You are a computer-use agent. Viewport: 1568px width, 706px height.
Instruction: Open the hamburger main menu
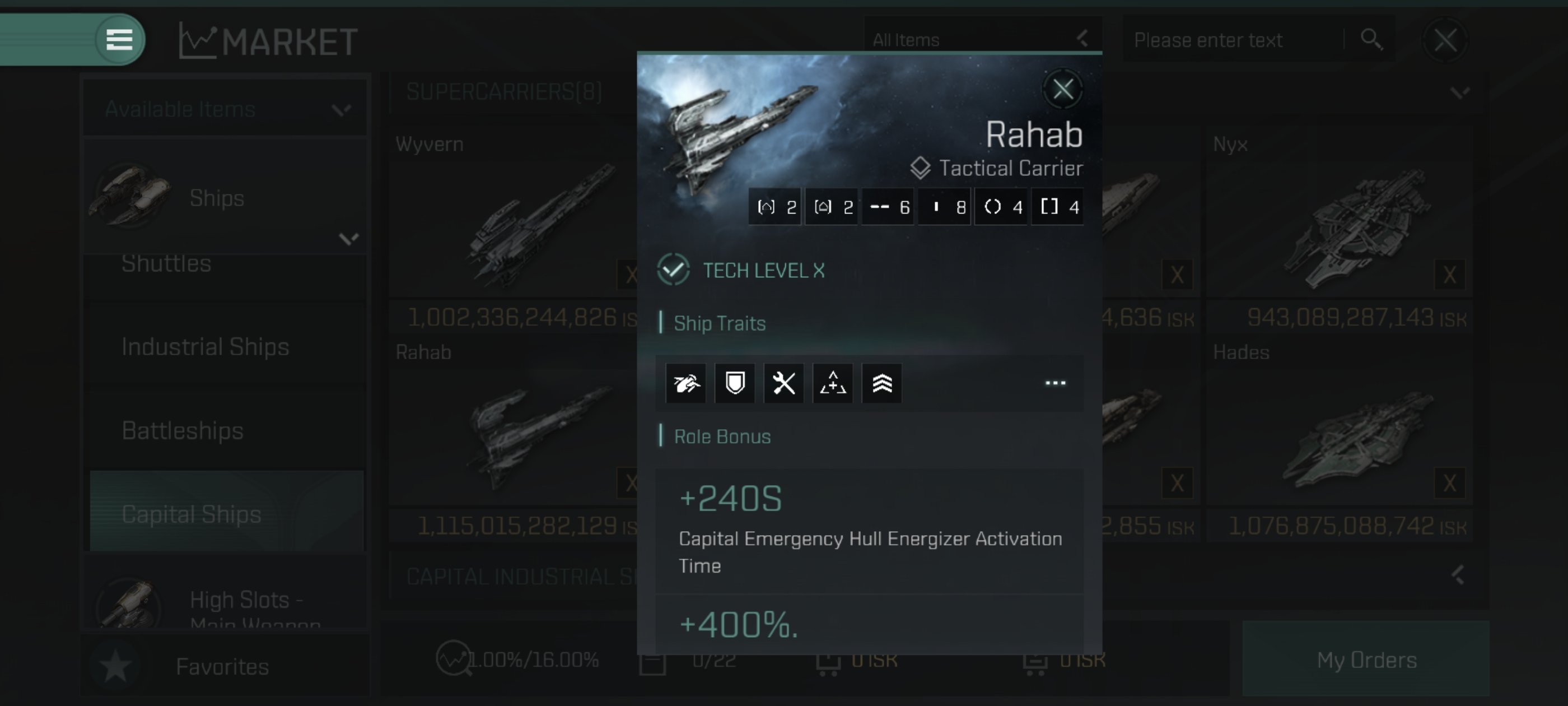[119, 40]
